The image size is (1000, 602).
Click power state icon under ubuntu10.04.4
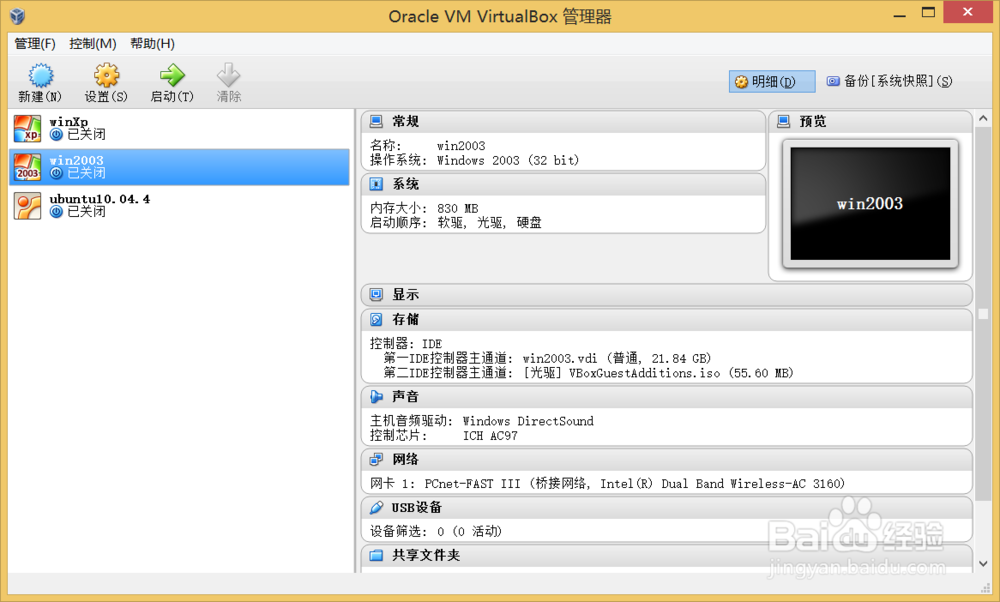[56, 212]
